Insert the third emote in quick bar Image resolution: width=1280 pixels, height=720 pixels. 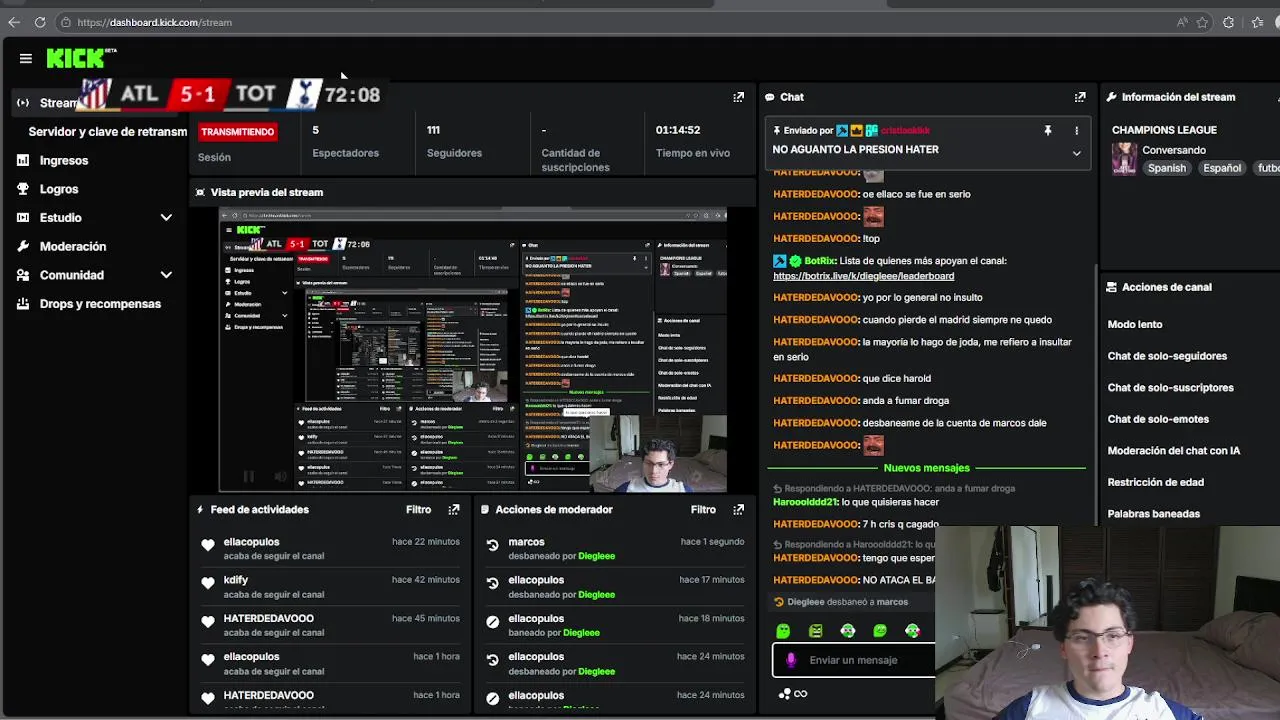[848, 631]
